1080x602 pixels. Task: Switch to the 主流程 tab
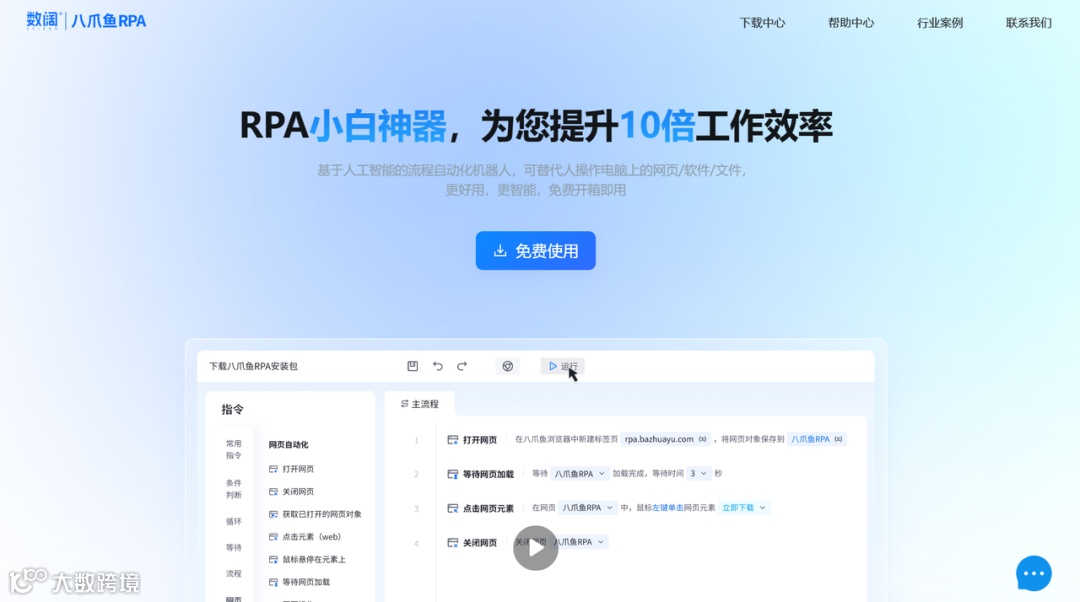[420, 403]
